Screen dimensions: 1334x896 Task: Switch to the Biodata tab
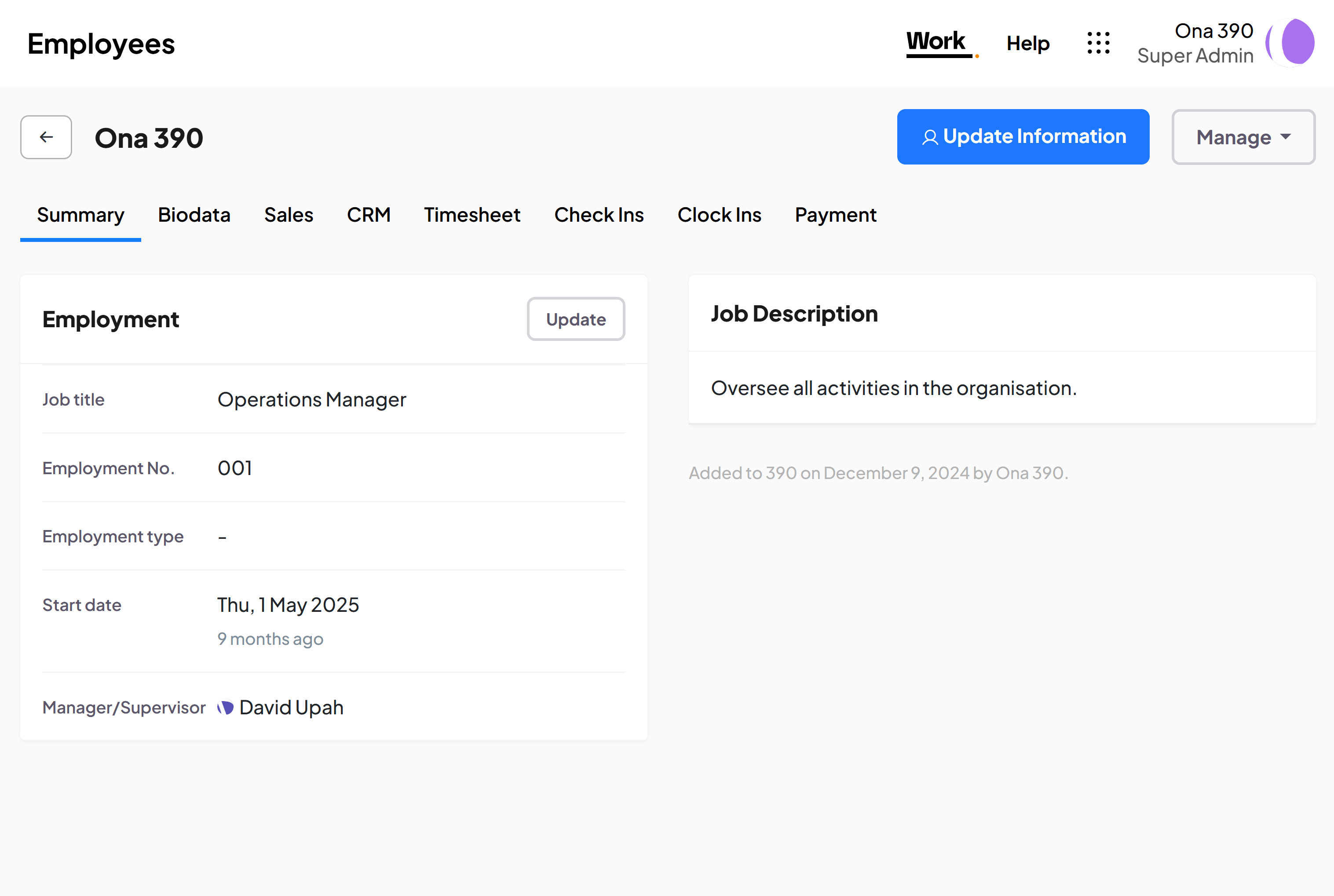[x=194, y=215]
